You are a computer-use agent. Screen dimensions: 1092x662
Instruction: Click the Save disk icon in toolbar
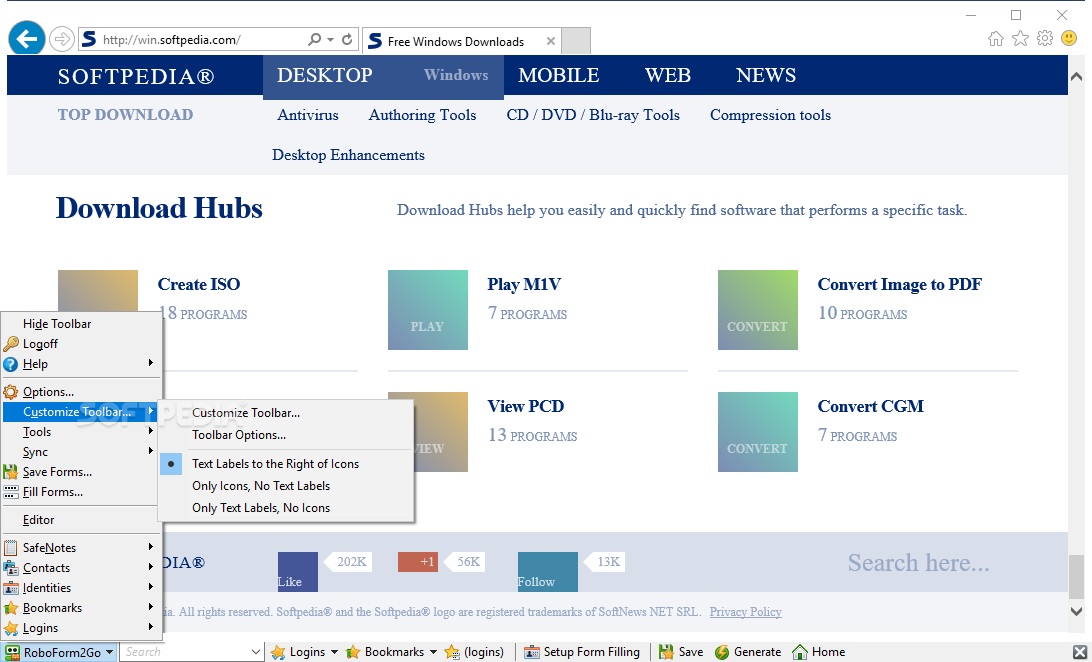coord(666,652)
